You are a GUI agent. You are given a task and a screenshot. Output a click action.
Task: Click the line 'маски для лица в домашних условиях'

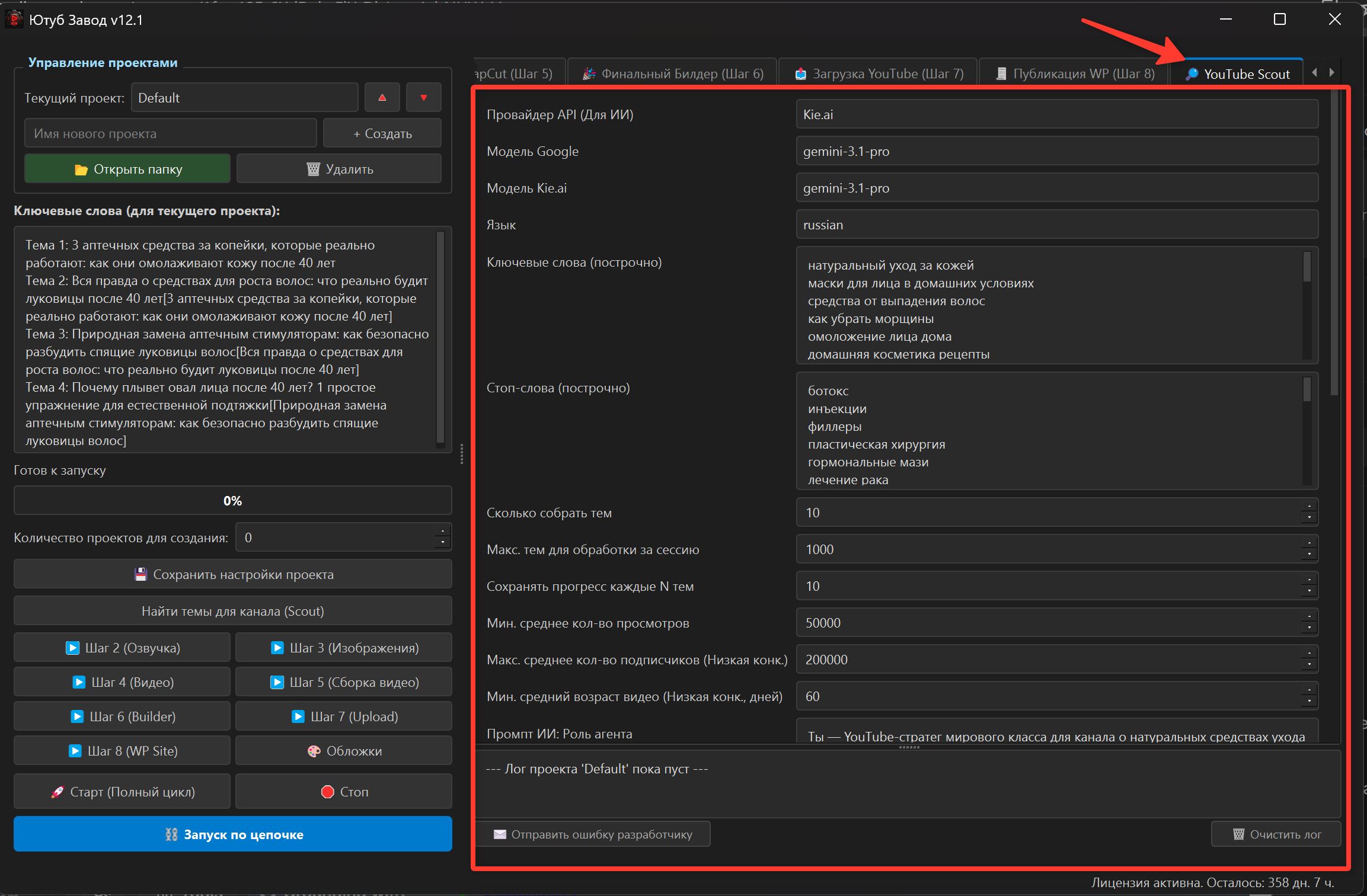(x=921, y=283)
